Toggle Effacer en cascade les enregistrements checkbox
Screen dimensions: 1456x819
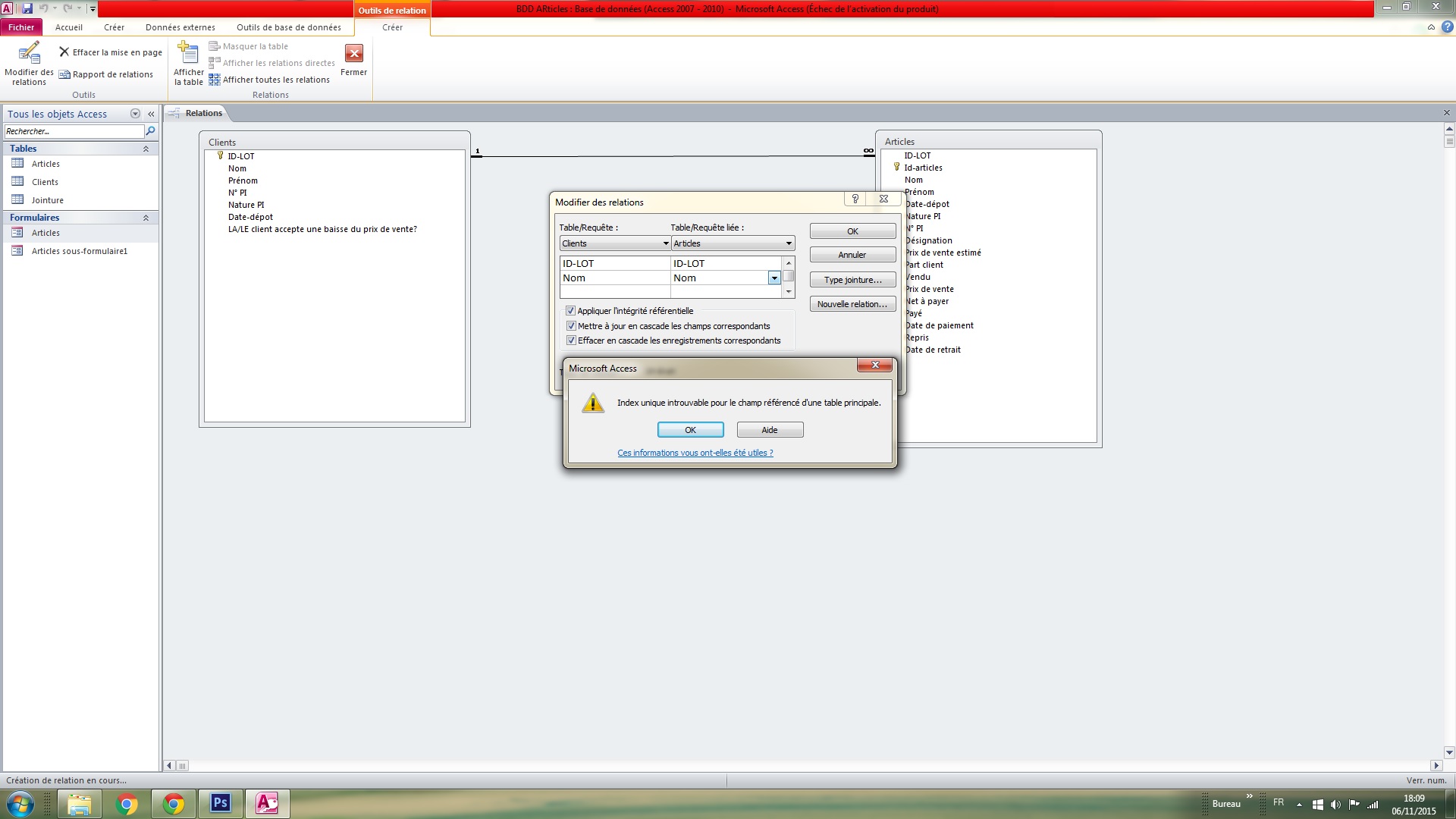click(571, 340)
